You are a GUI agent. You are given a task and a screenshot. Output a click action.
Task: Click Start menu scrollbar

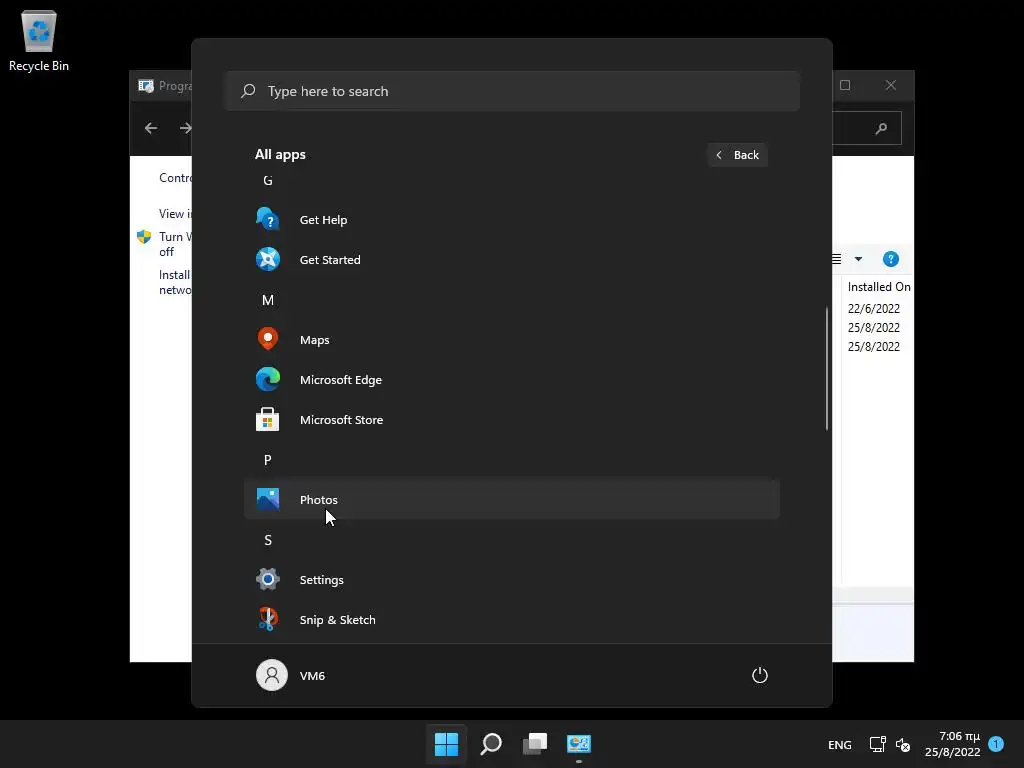(827, 368)
